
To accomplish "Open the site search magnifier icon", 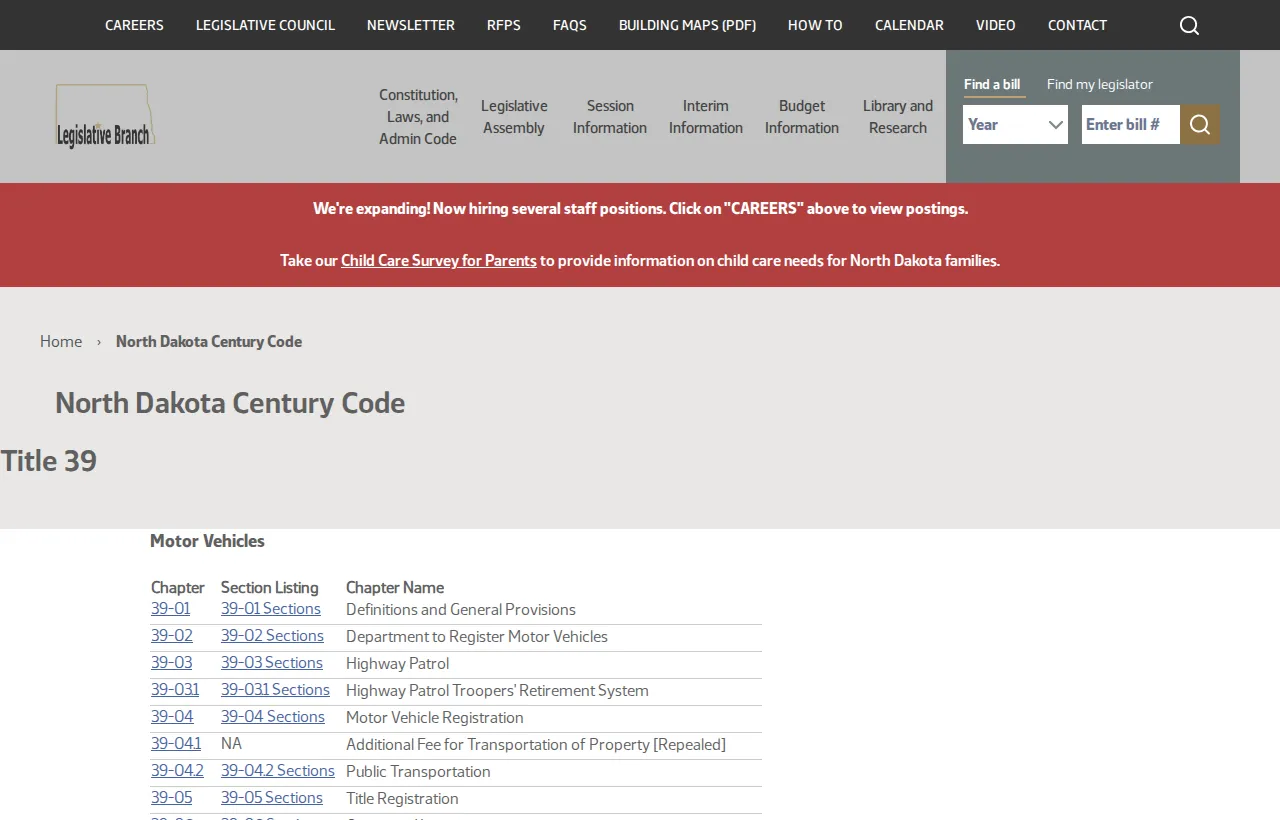I will pos(1188,24).
